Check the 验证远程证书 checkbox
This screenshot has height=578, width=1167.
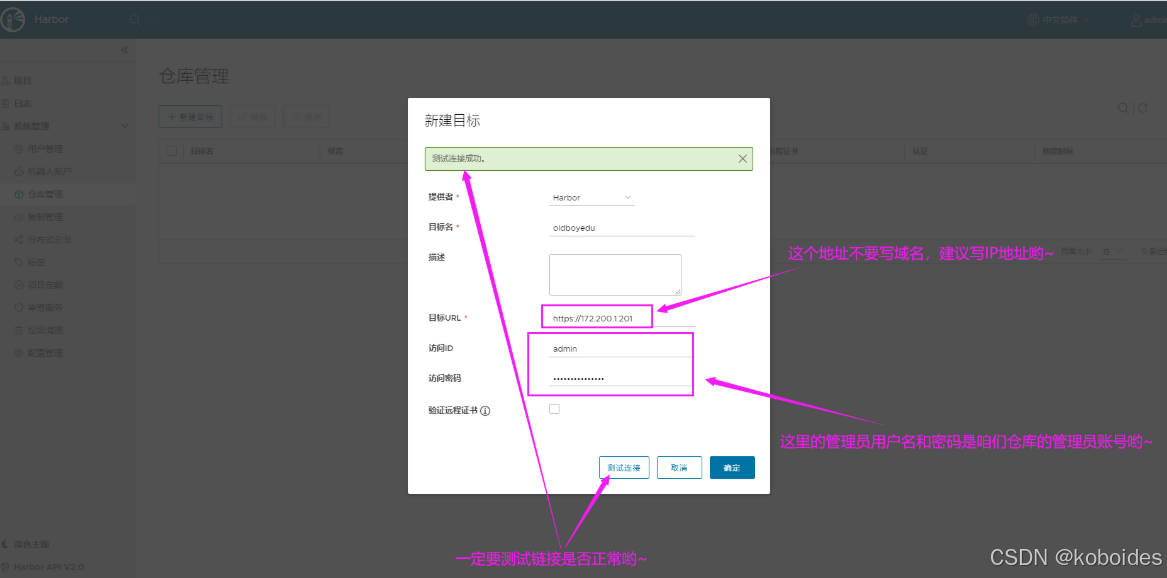[x=554, y=409]
